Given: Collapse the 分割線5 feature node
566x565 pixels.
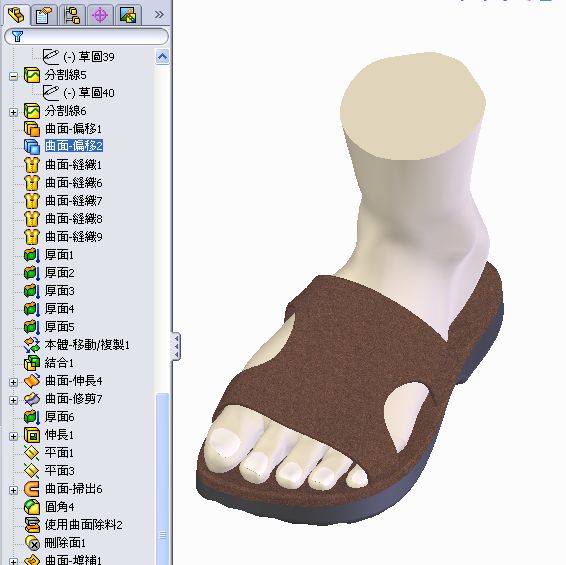Looking at the screenshot, I should [13, 76].
